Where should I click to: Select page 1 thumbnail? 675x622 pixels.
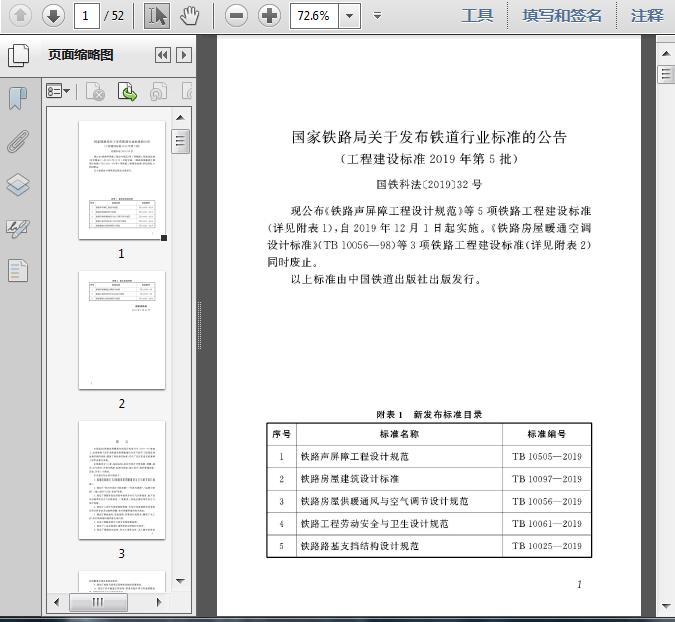tap(122, 180)
